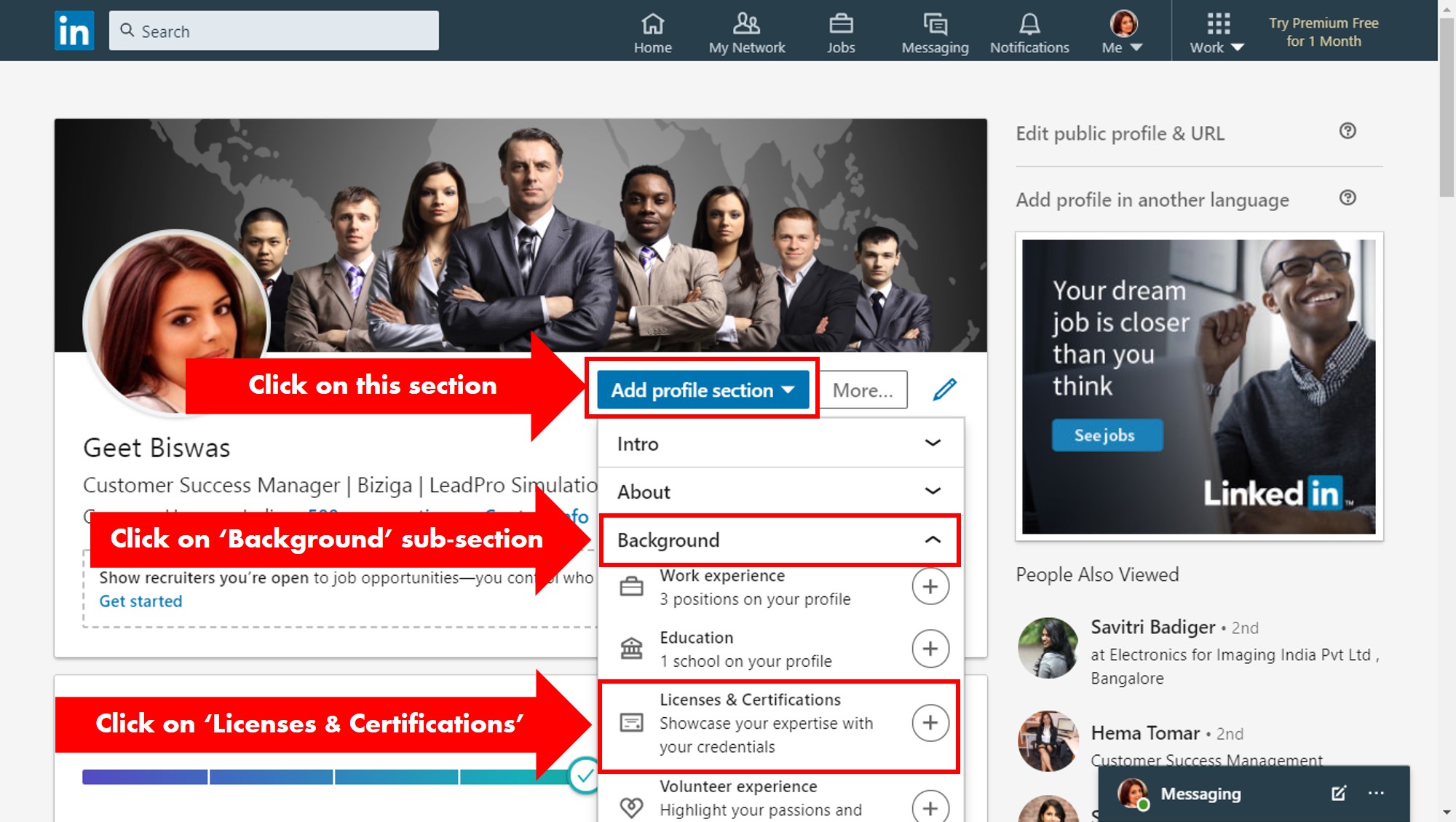Screen dimensions: 1456x822
Task: Open the Work apps dropdown
Action: (x=1217, y=33)
